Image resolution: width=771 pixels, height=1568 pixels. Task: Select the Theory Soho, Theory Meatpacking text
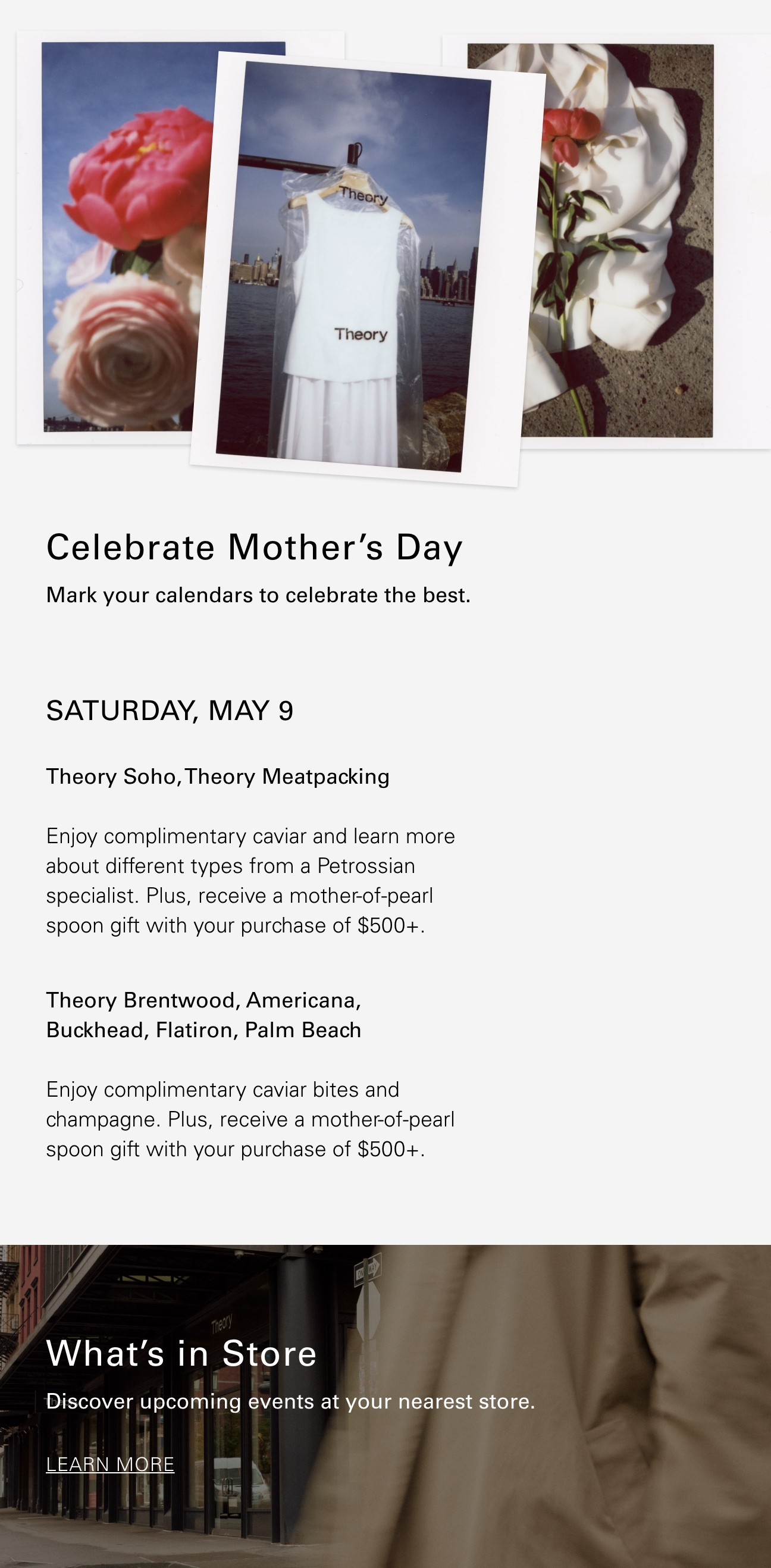pos(218,777)
